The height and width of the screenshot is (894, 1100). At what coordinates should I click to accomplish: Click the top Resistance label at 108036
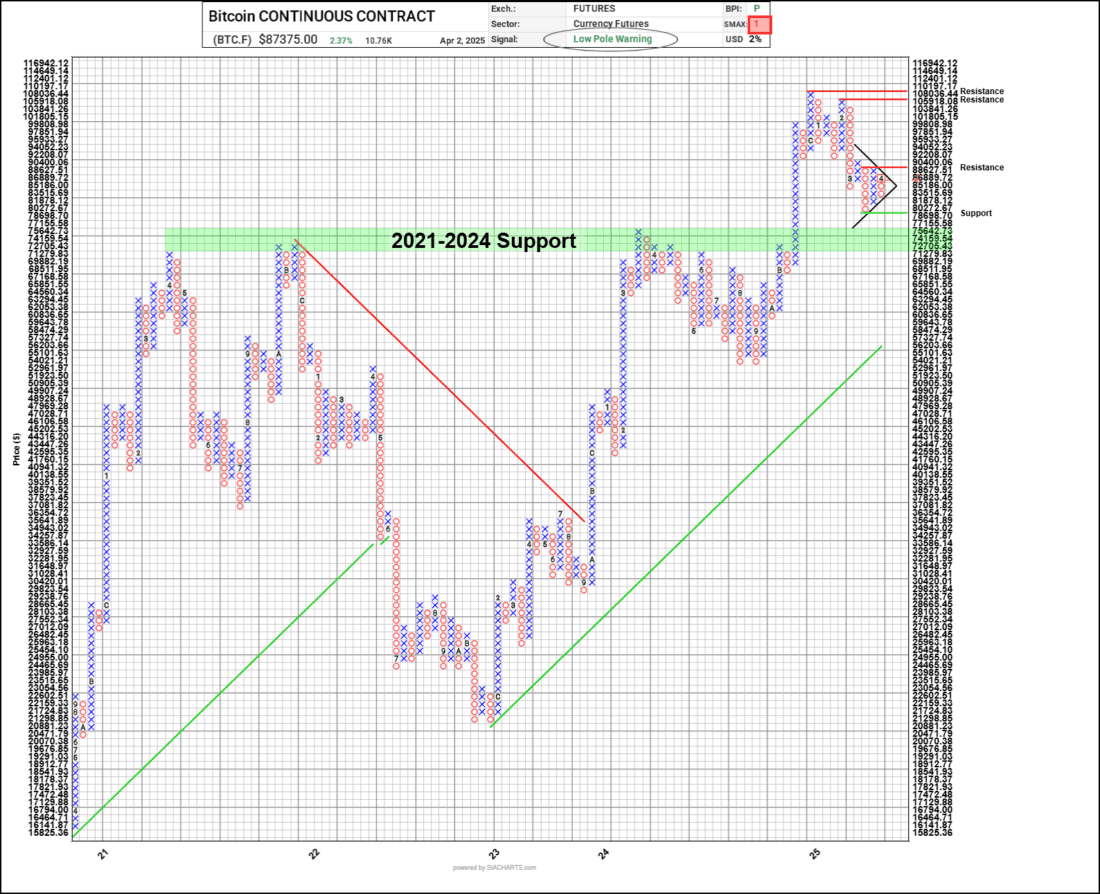tap(981, 91)
